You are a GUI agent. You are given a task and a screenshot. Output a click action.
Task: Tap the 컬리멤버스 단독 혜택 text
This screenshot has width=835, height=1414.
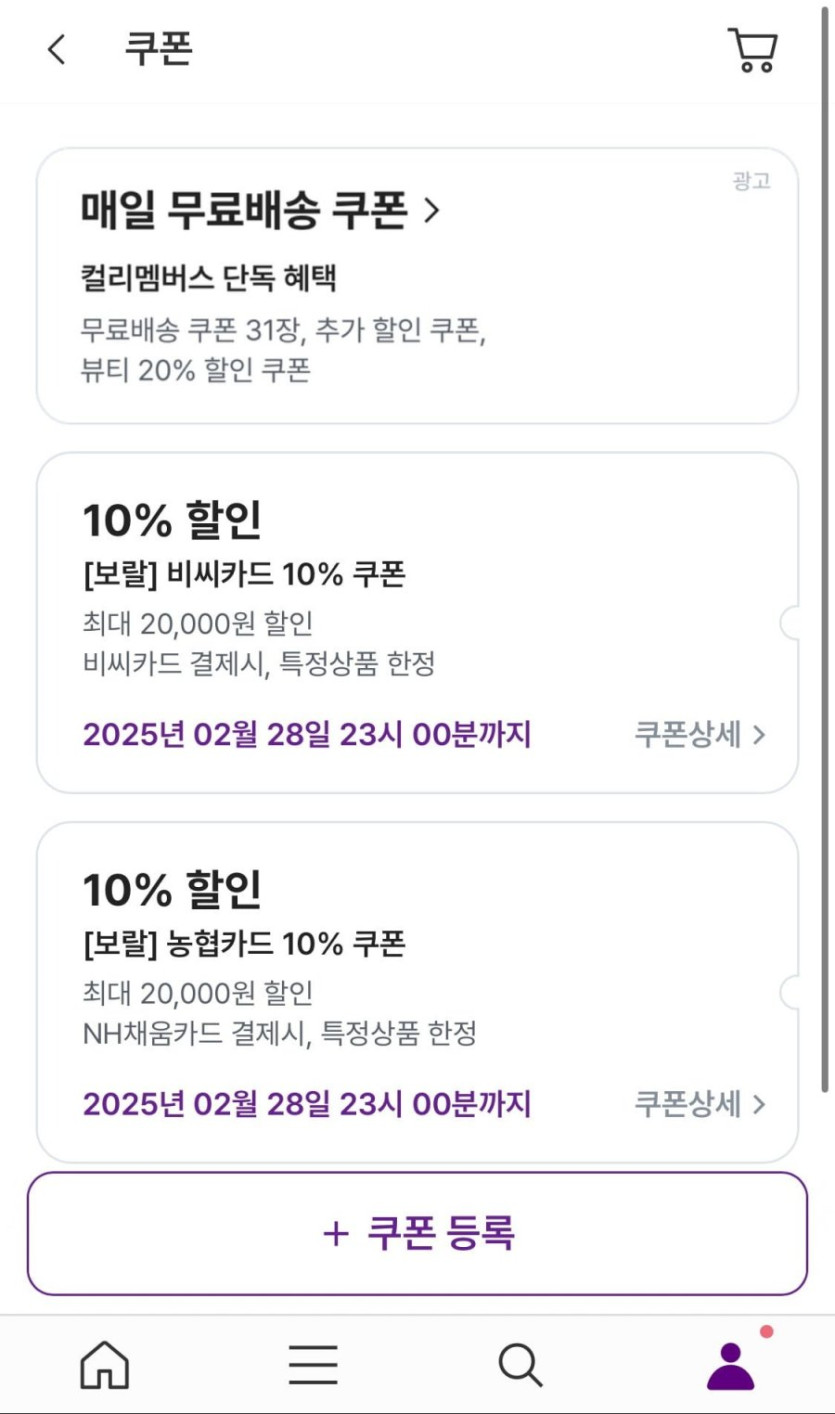[208, 277]
